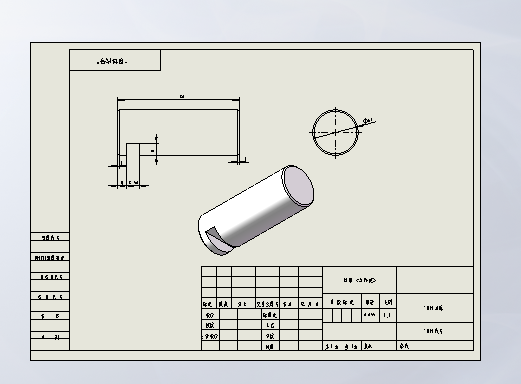The image size is (521, 384).
Task: Select the rectangular side view of the pin
Action: click(178, 132)
